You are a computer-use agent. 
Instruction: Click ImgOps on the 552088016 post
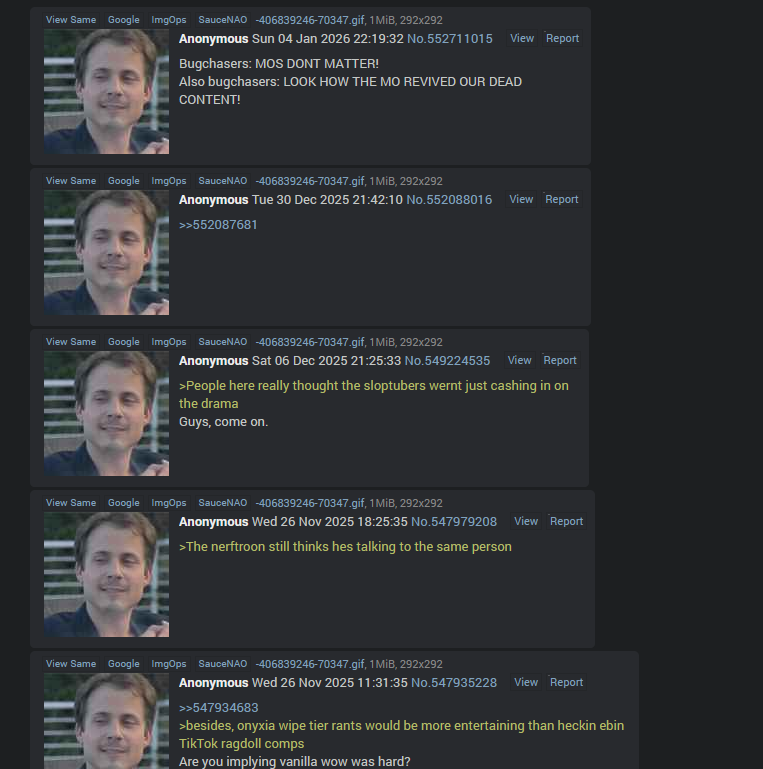pyautogui.click(x=169, y=181)
